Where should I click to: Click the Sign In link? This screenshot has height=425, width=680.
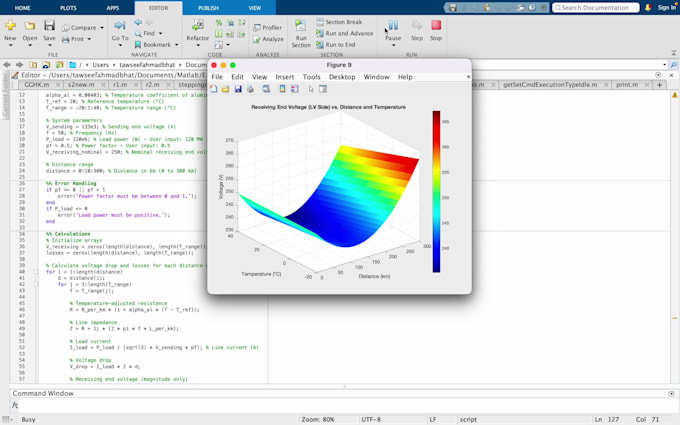(666, 7)
